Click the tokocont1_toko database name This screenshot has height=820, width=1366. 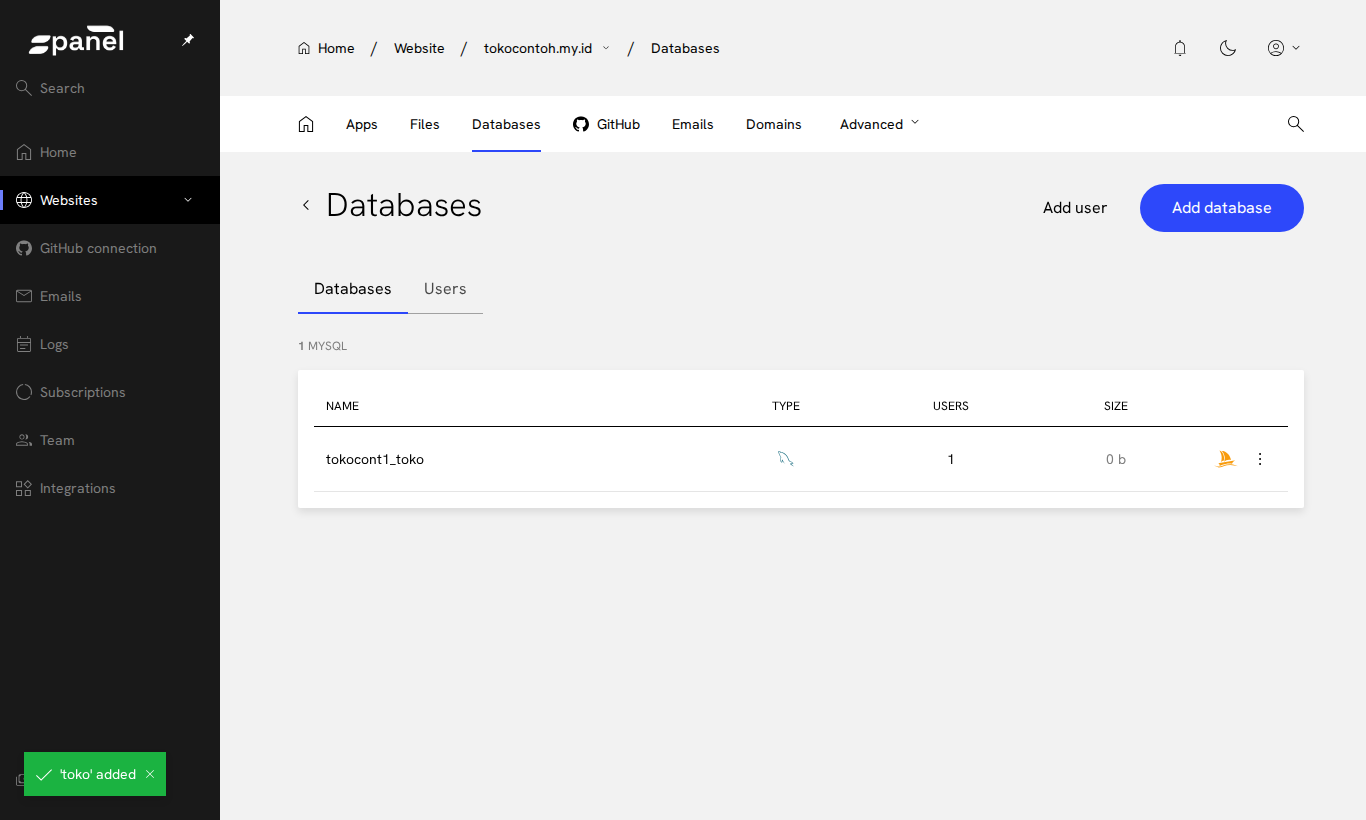tap(375, 459)
